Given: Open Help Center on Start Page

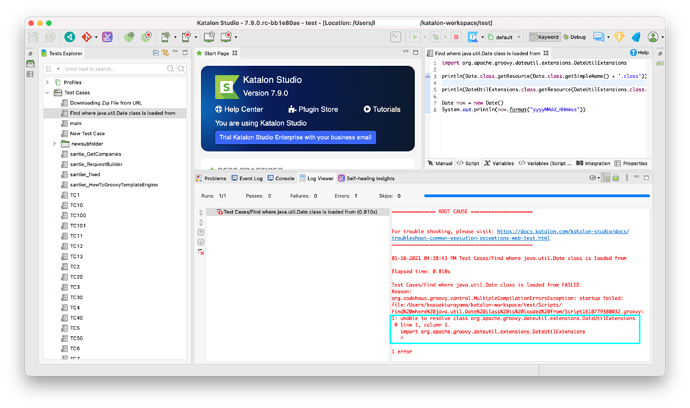Looking at the screenshot, I should 239,109.
